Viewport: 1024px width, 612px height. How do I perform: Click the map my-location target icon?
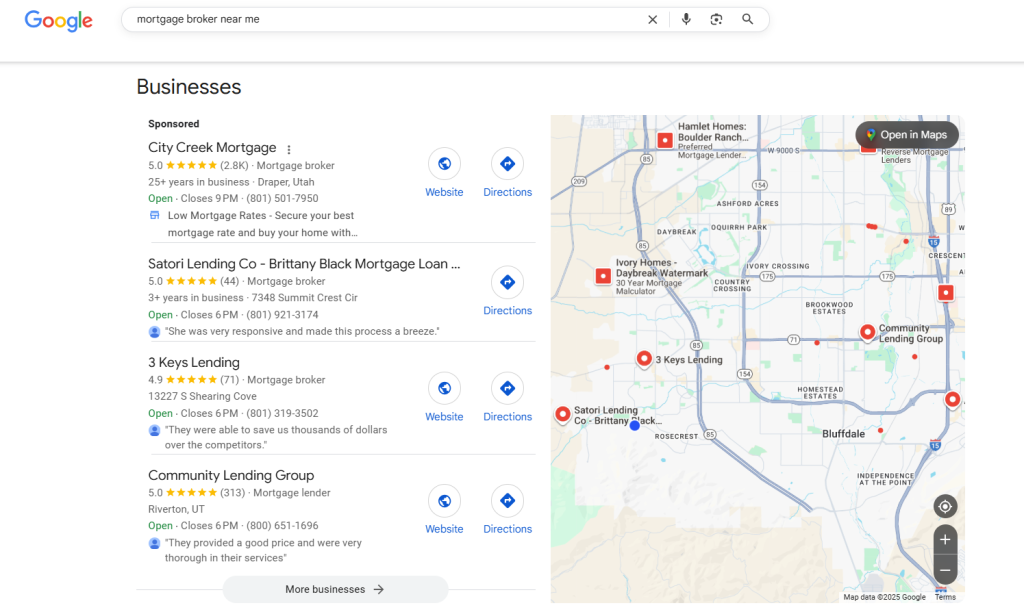coord(945,506)
